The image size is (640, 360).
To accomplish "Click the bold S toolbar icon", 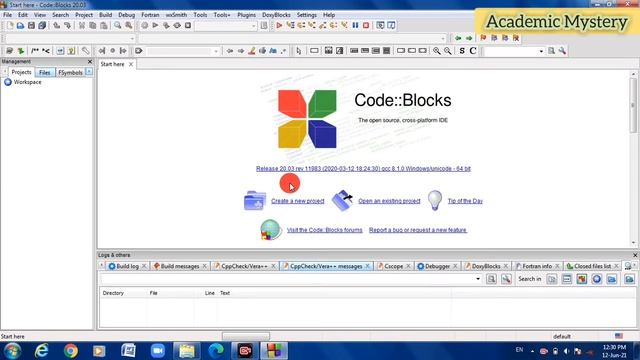I will point(462,51).
